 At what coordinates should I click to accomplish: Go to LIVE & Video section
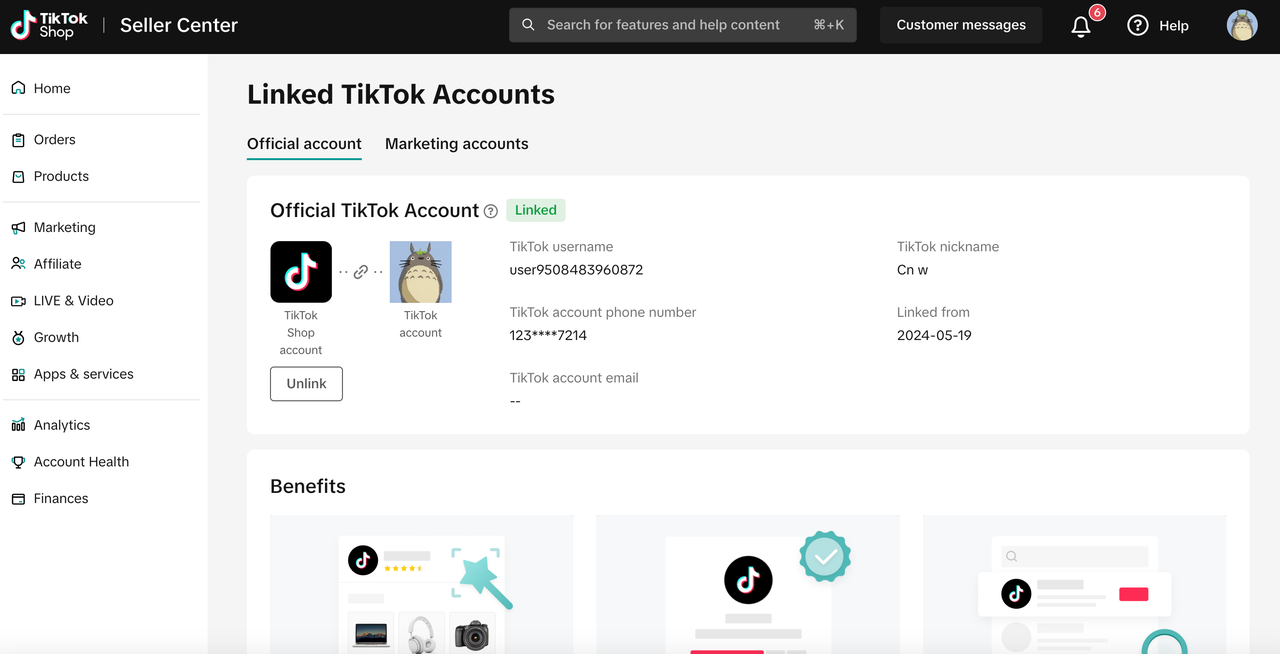point(73,301)
